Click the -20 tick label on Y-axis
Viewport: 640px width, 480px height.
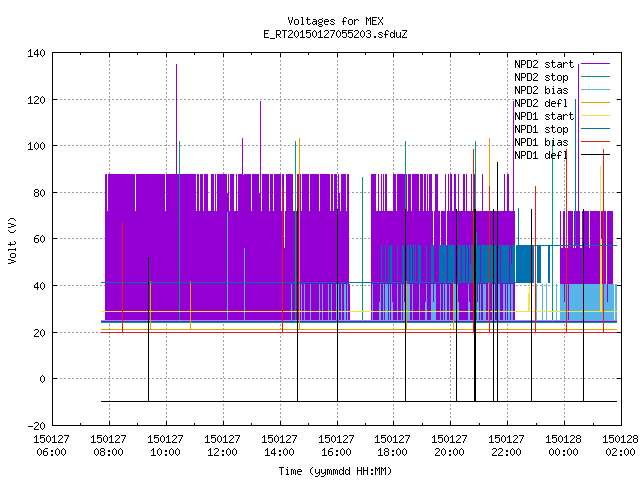pos(36,426)
